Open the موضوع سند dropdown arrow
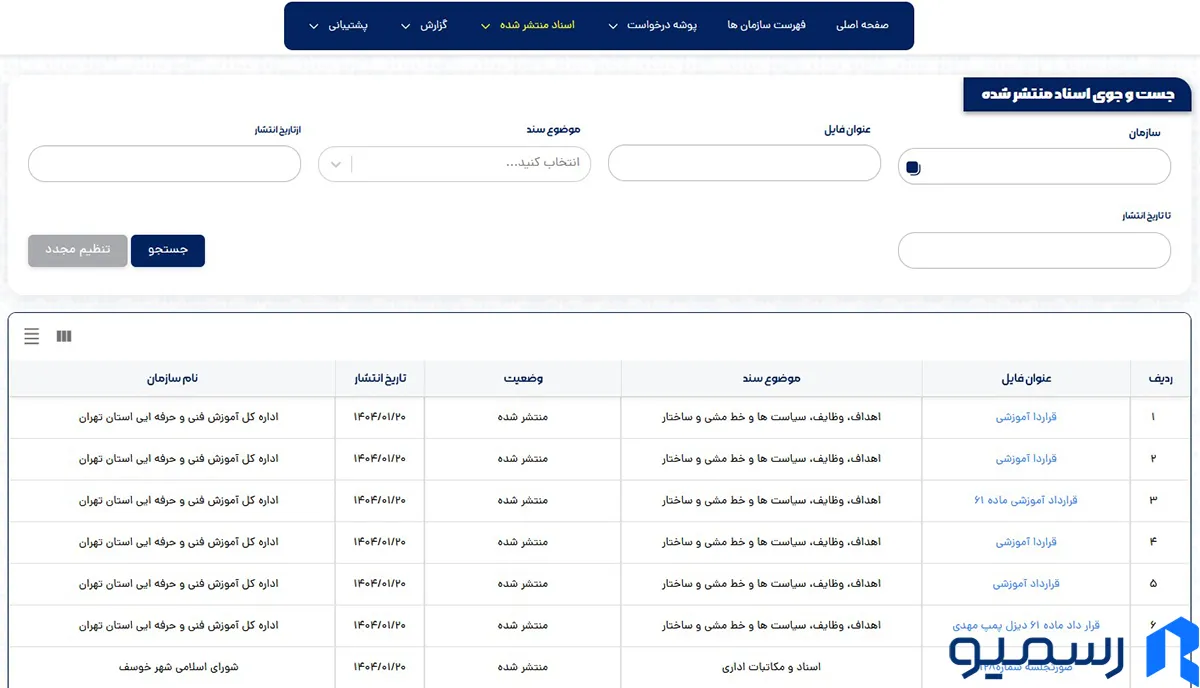Viewport: 1200px width, 688px height. (336, 164)
